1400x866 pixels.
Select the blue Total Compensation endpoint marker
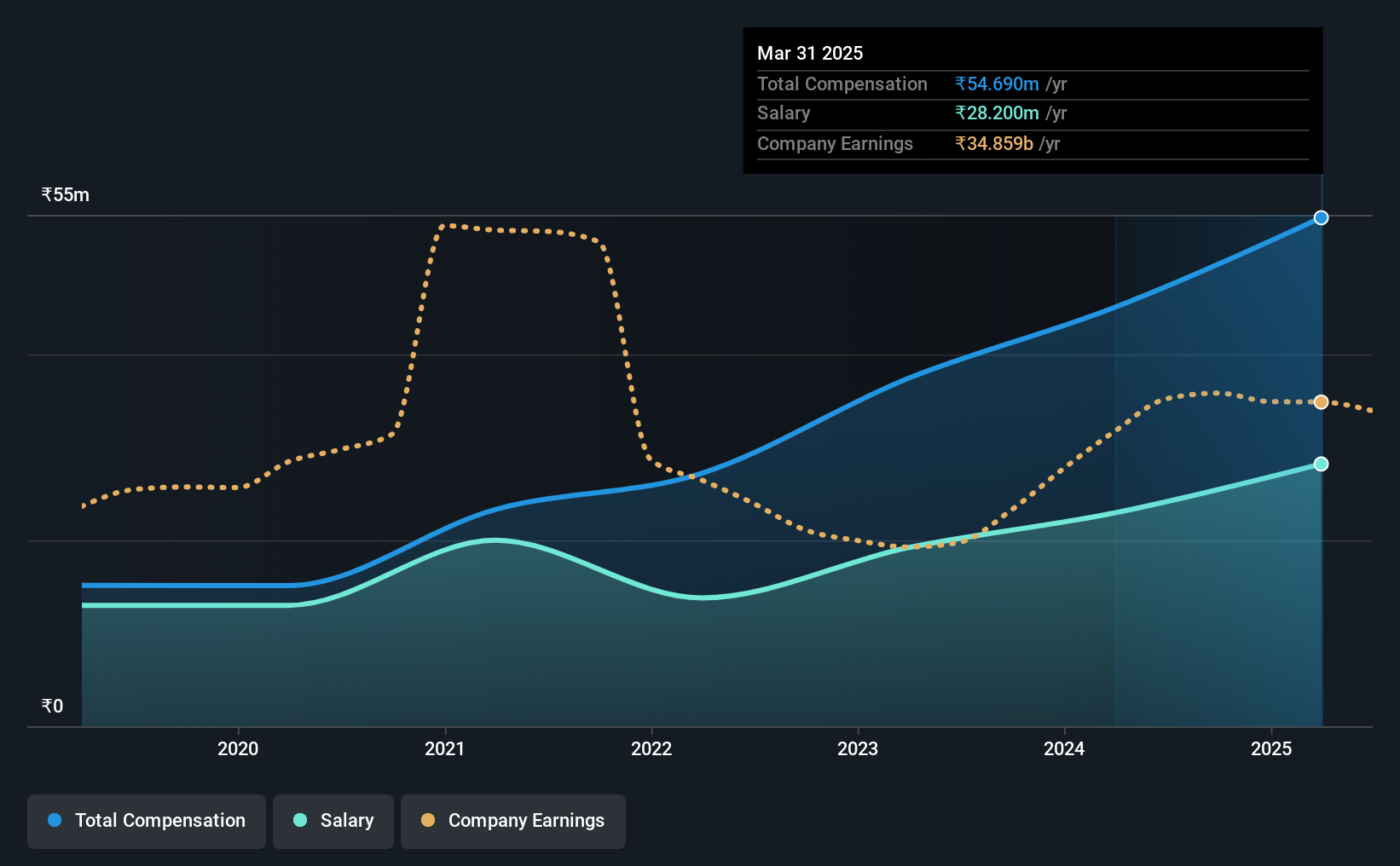[x=1321, y=217]
